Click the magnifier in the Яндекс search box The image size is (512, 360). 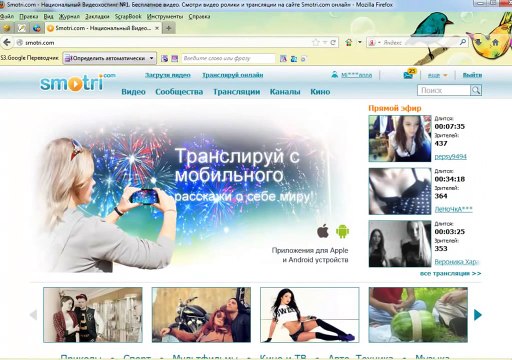click(x=463, y=42)
